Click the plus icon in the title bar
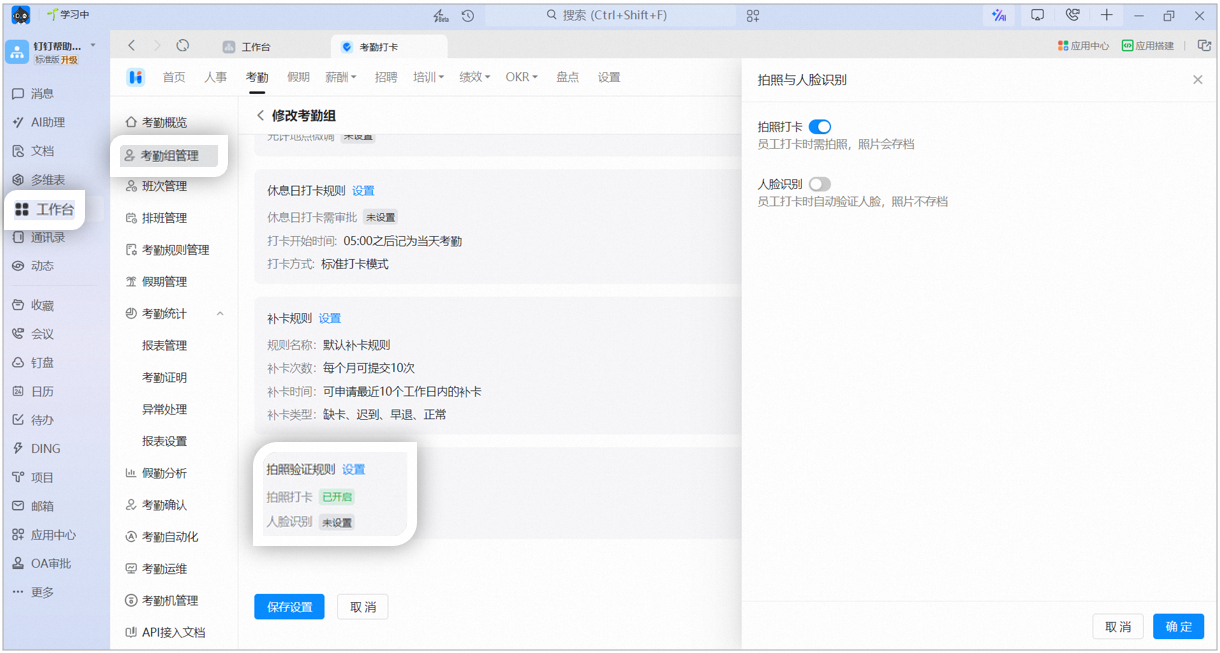Viewport: 1220px width, 653px height. (1106, 16)
